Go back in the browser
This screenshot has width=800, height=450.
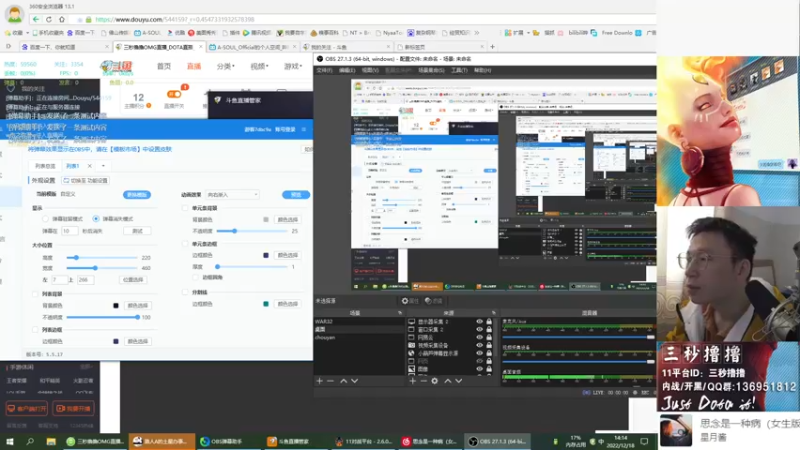point(36,19)
